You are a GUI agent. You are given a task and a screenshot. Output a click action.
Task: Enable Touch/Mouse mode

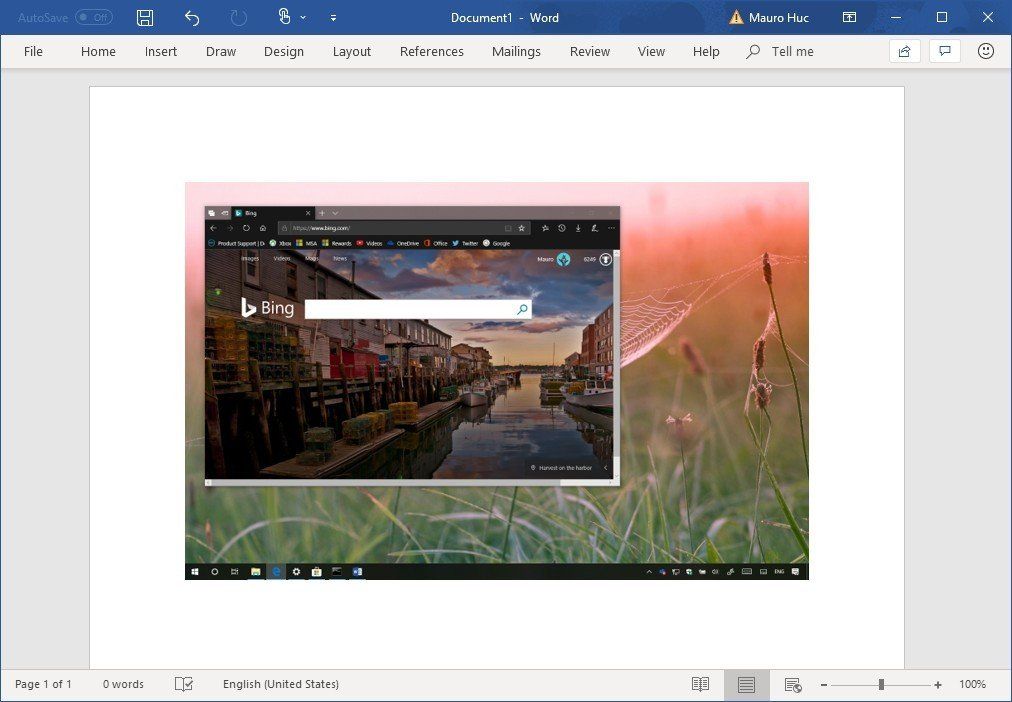point(282,17)
